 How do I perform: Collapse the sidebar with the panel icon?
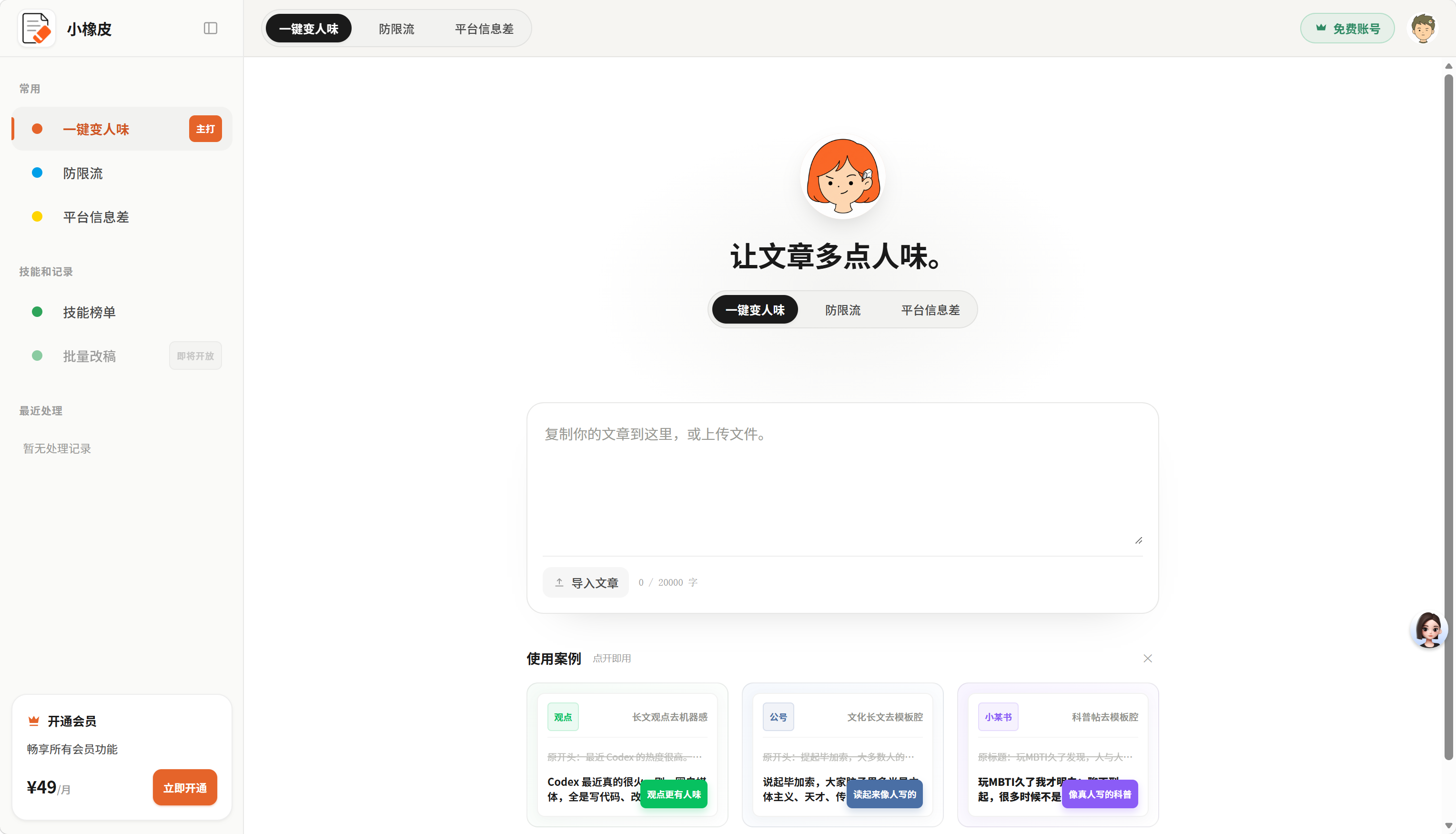pyautogui.click(x=210, y=28)
